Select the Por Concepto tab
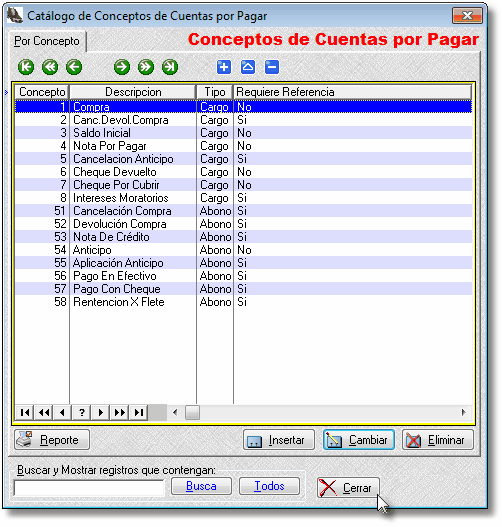Screen dimensions: 502x527 click(47, 41)
